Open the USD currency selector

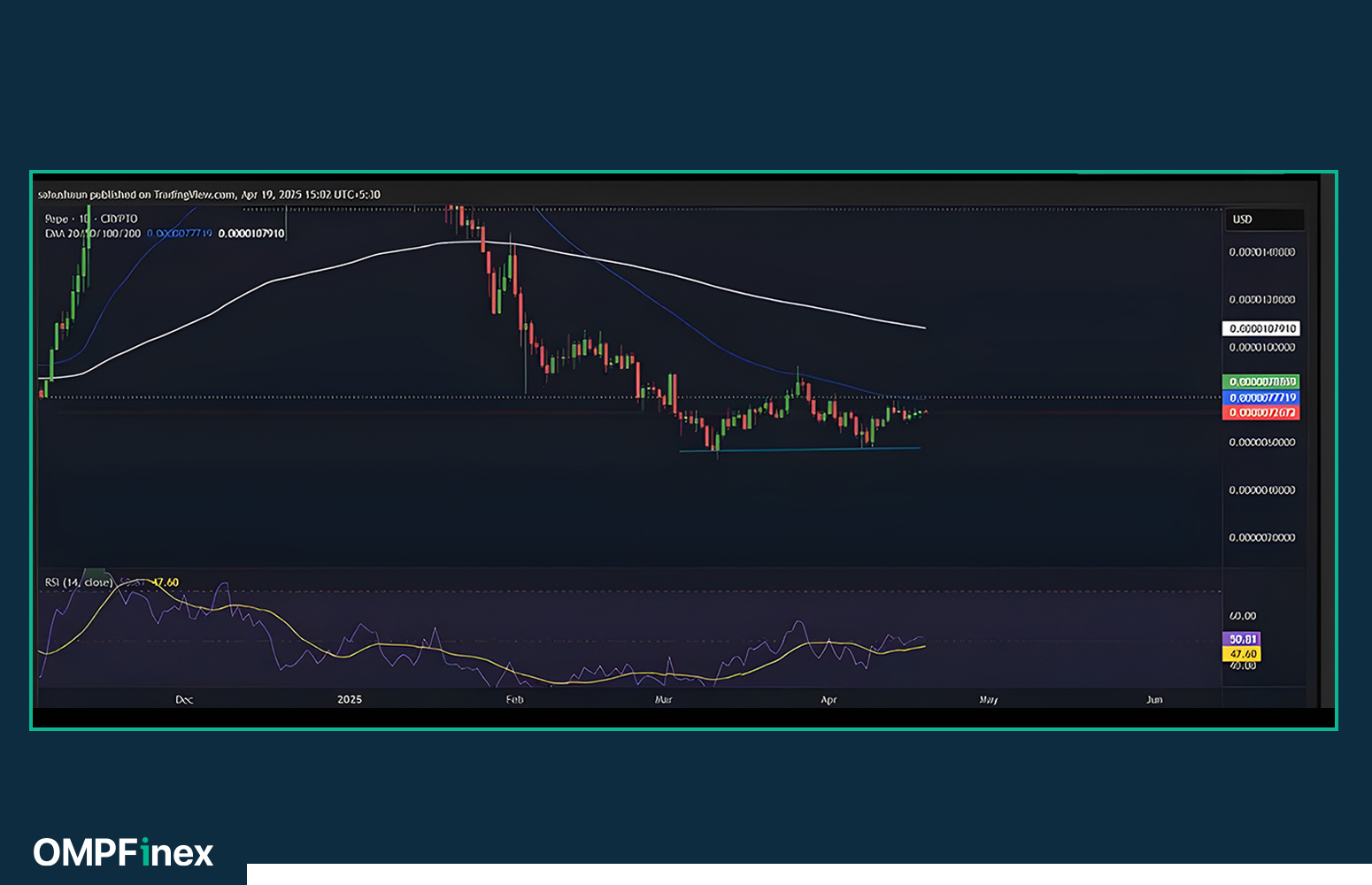pyautogui.click(x=1243, y=219)
